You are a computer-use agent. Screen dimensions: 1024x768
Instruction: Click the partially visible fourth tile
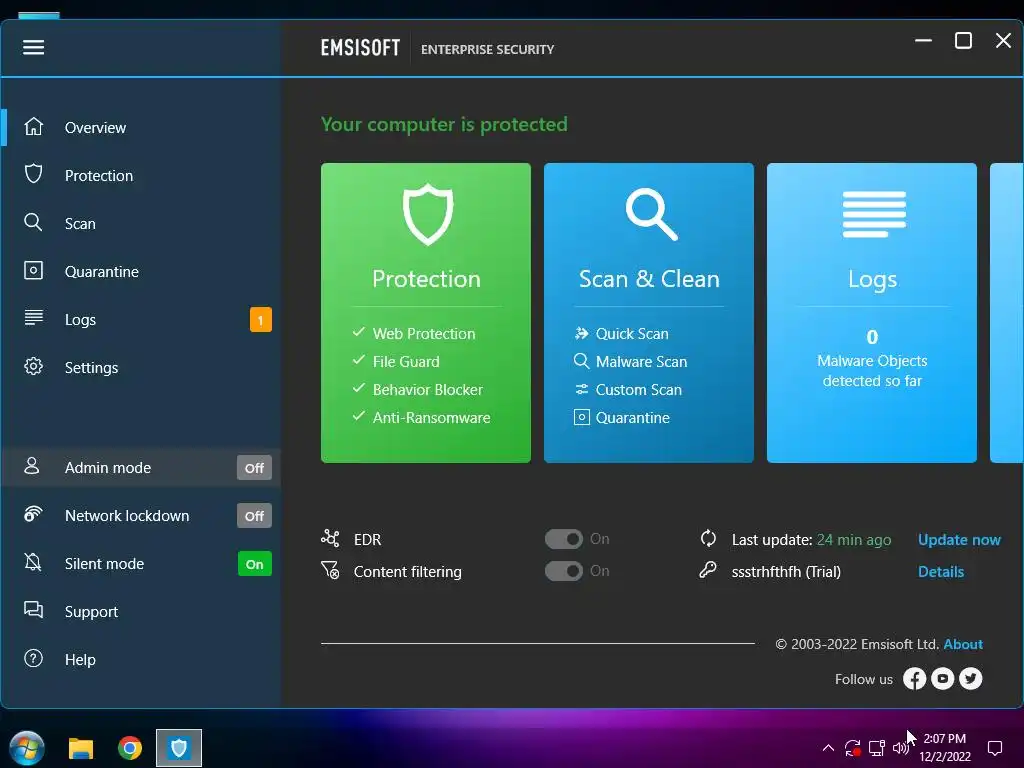(x=1006, y=313)
